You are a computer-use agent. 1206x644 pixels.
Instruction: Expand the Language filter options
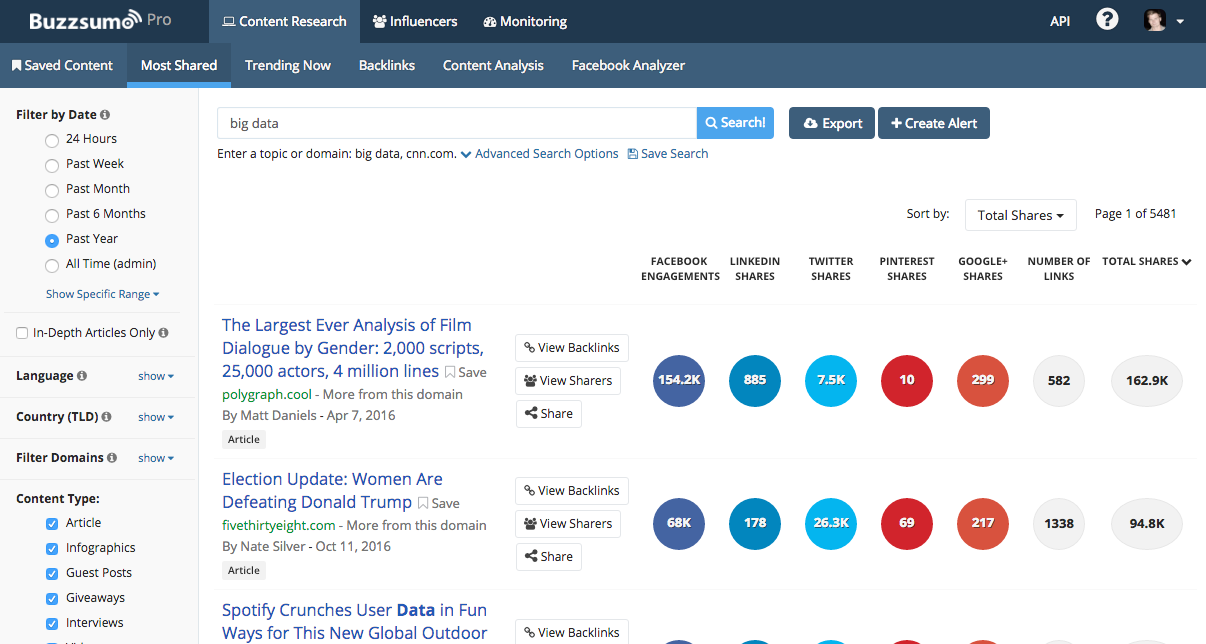[155, 376]
